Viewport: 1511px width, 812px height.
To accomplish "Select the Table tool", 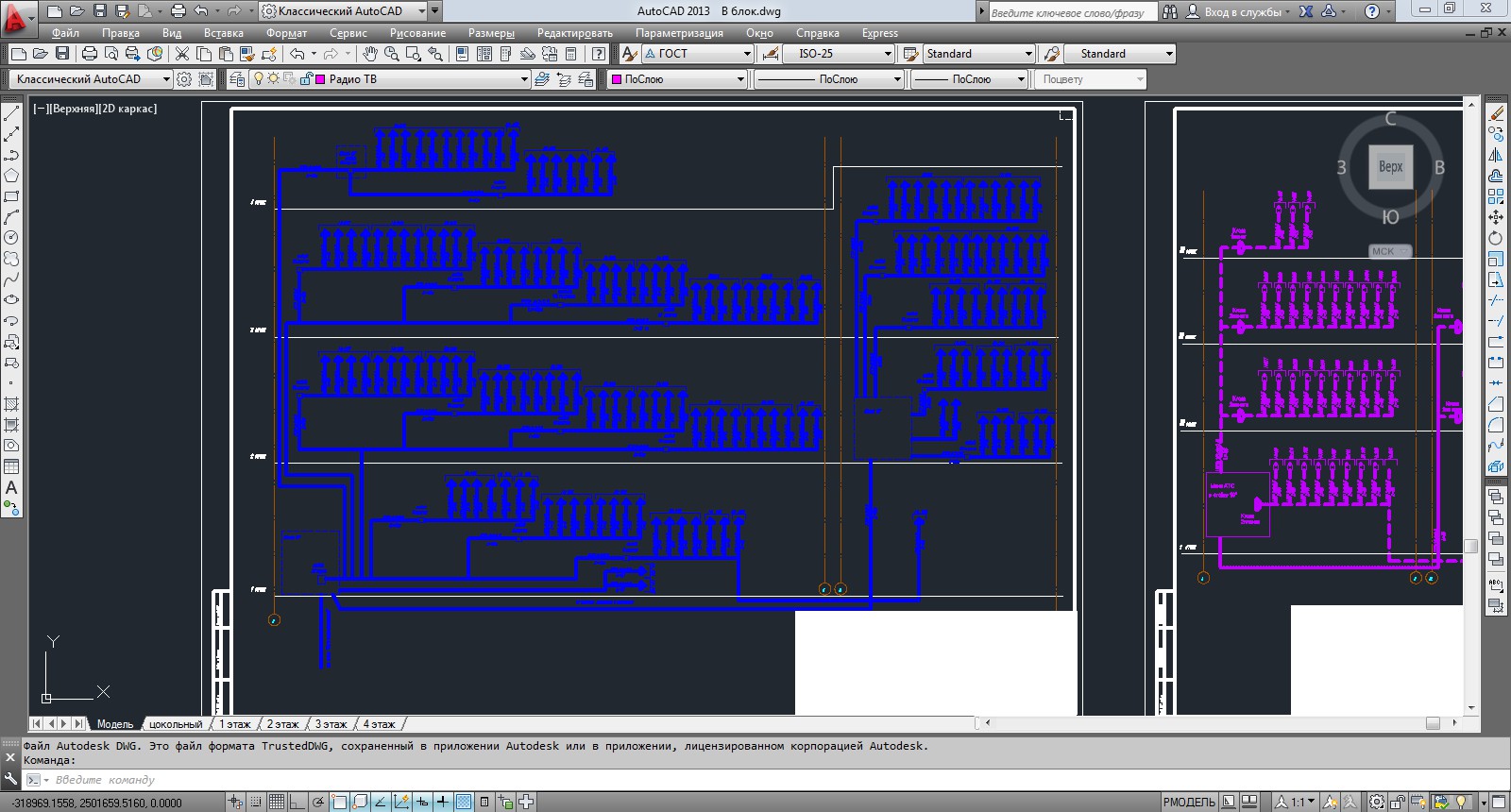I will (x=11, y=466).
